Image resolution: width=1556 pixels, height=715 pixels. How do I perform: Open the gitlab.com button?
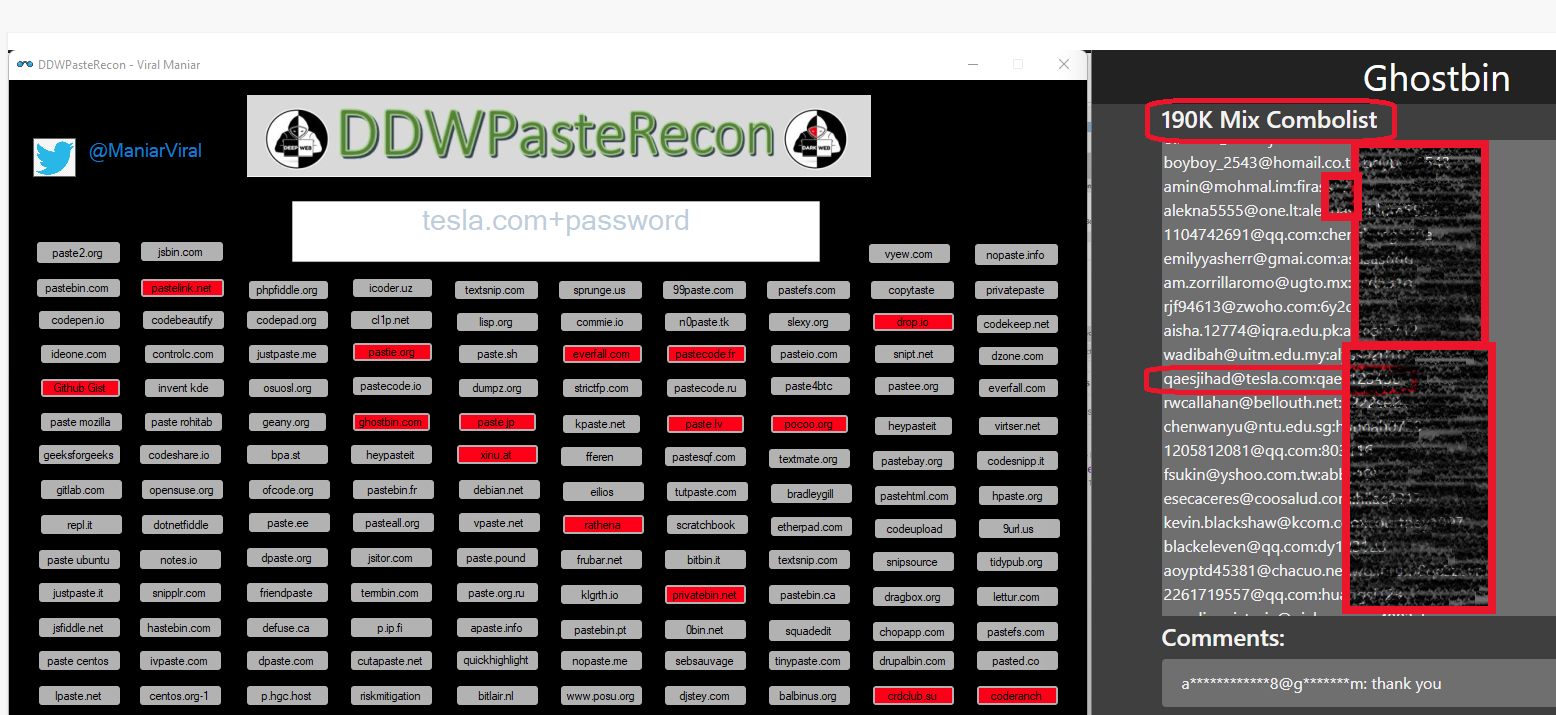80,490
